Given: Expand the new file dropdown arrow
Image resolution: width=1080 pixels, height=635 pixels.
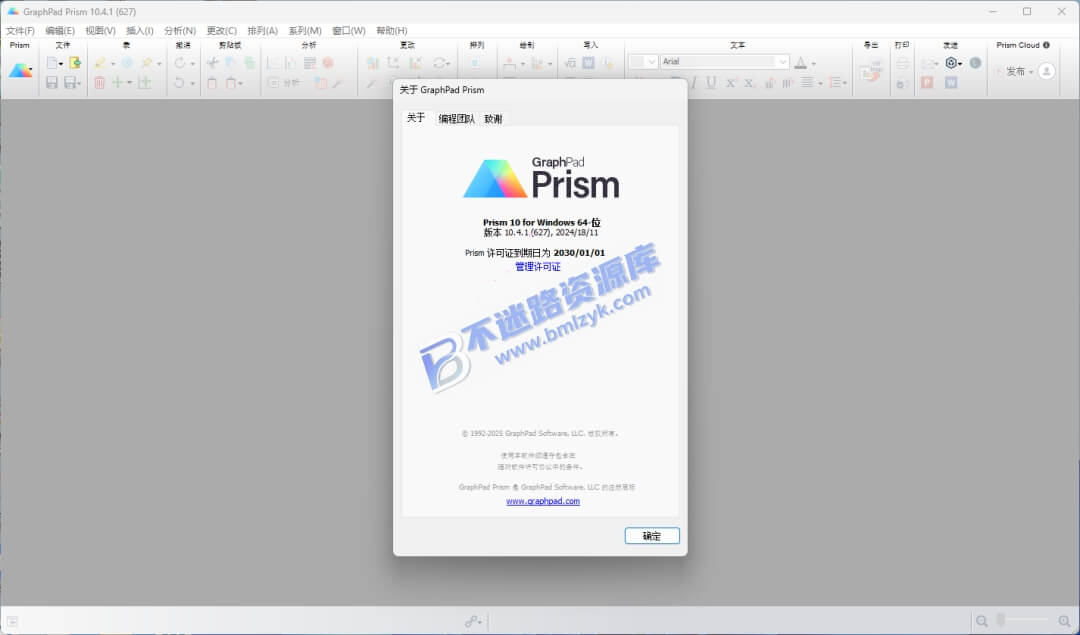Looking at the screenshot, I should coord(61,64).
